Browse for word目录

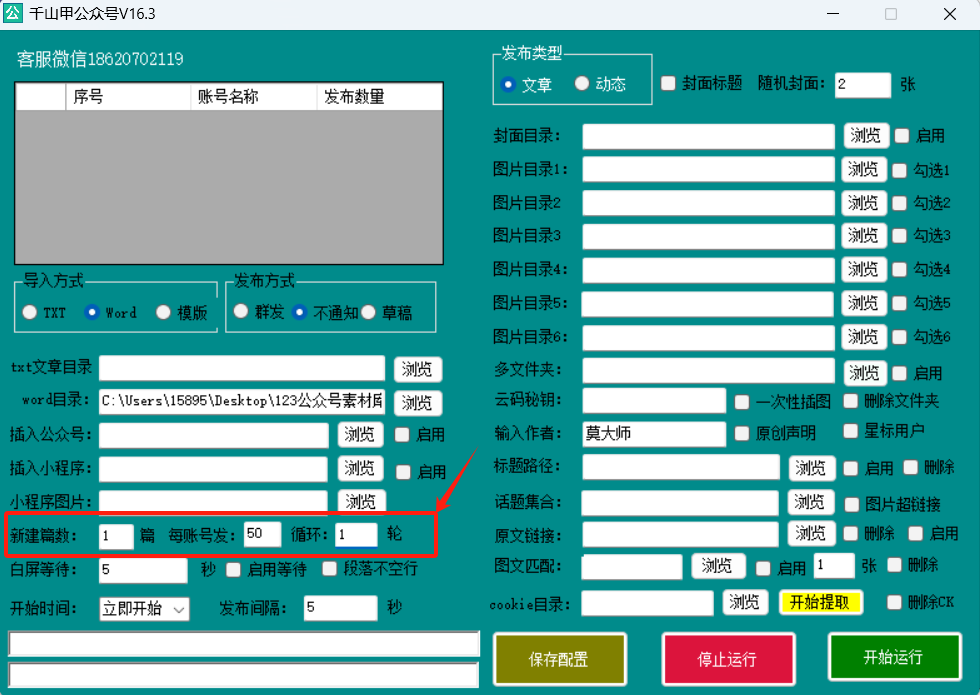click(418, 402)
